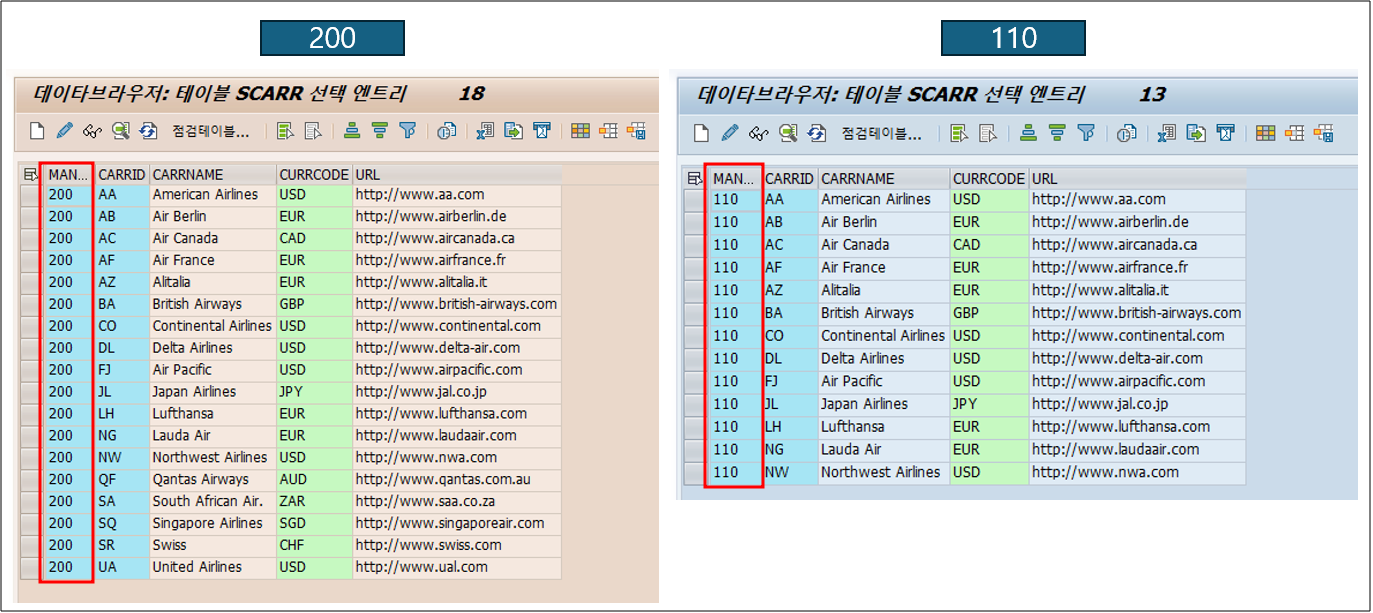Click Select All icon in 200 window toolbar
The width and height of the screenshot is (1373, 613).
pos(285,131)
